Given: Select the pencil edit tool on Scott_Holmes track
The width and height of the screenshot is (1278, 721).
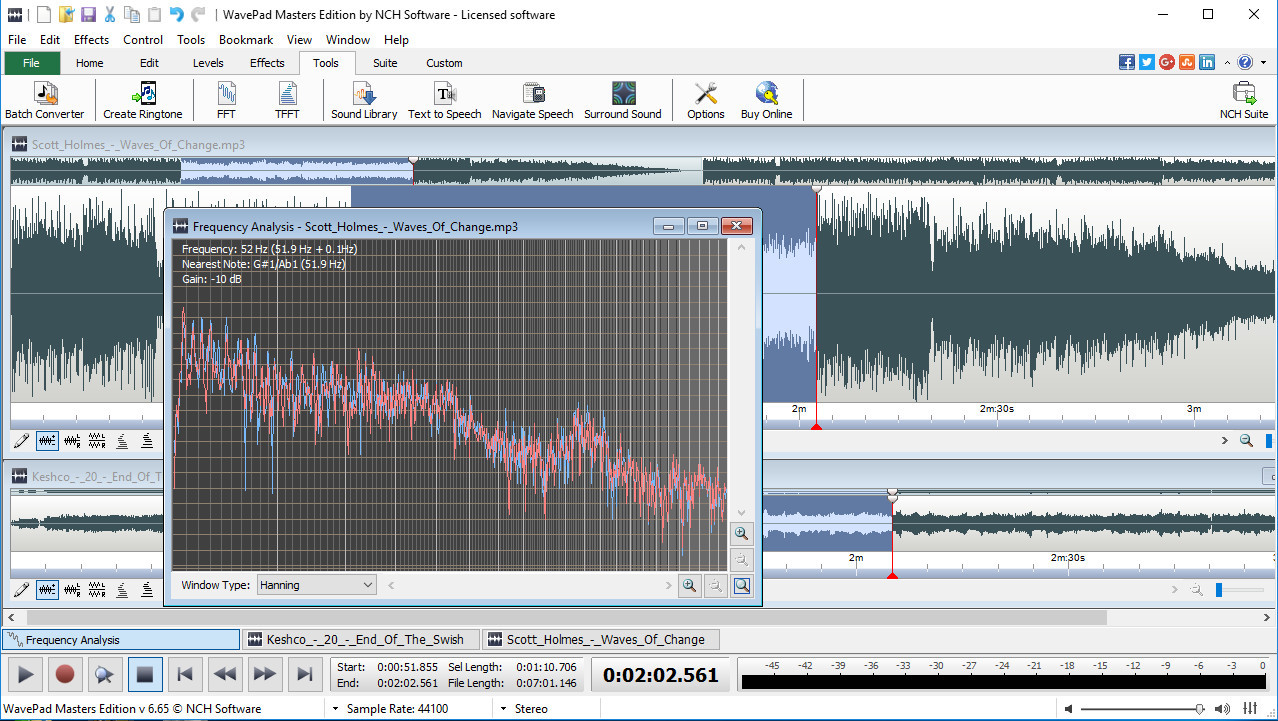Looking at the screenshot, I should (x=22, y=440).
